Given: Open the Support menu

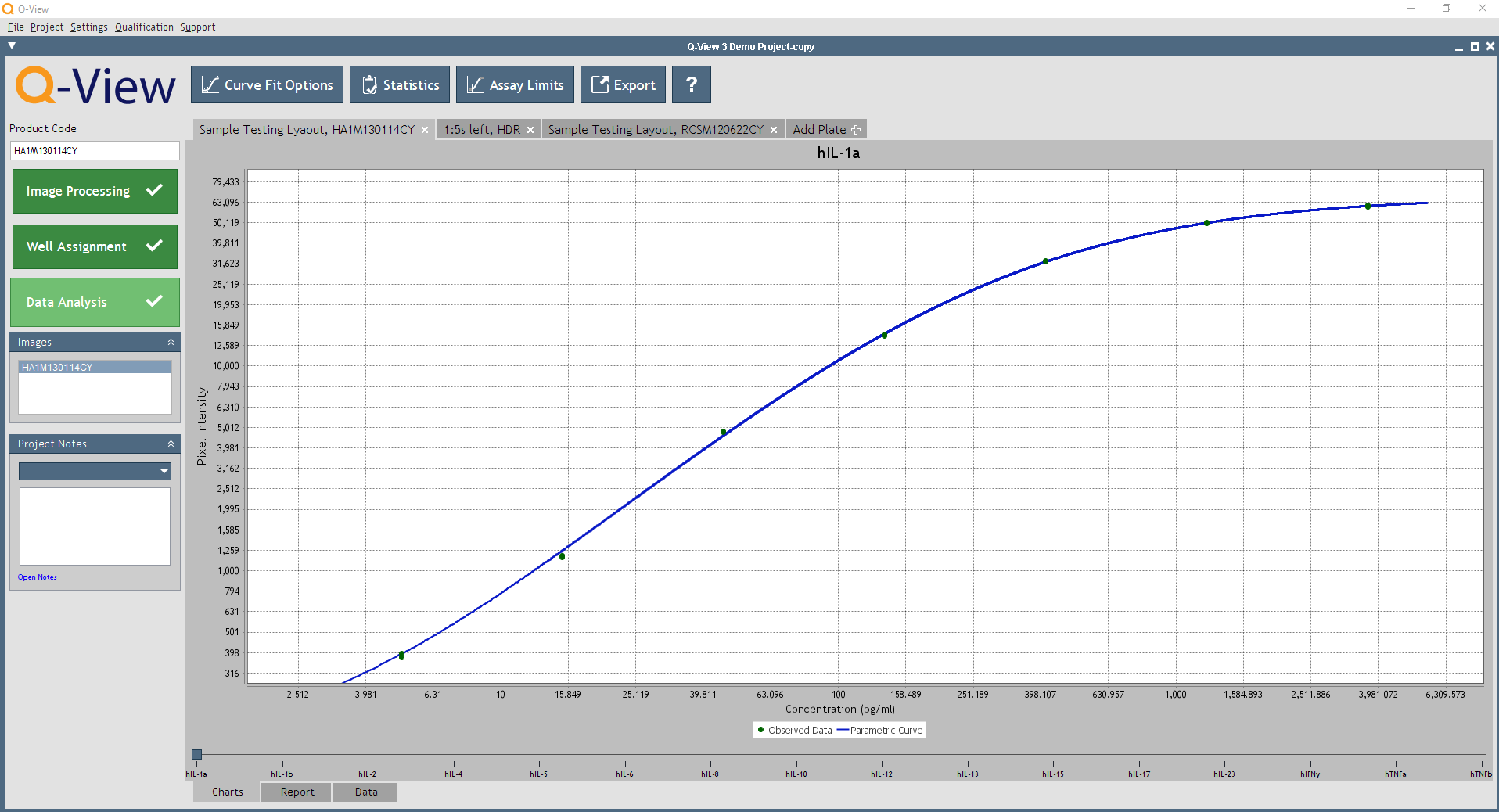Looking at the screenshot, I should (x=197, y=27).
